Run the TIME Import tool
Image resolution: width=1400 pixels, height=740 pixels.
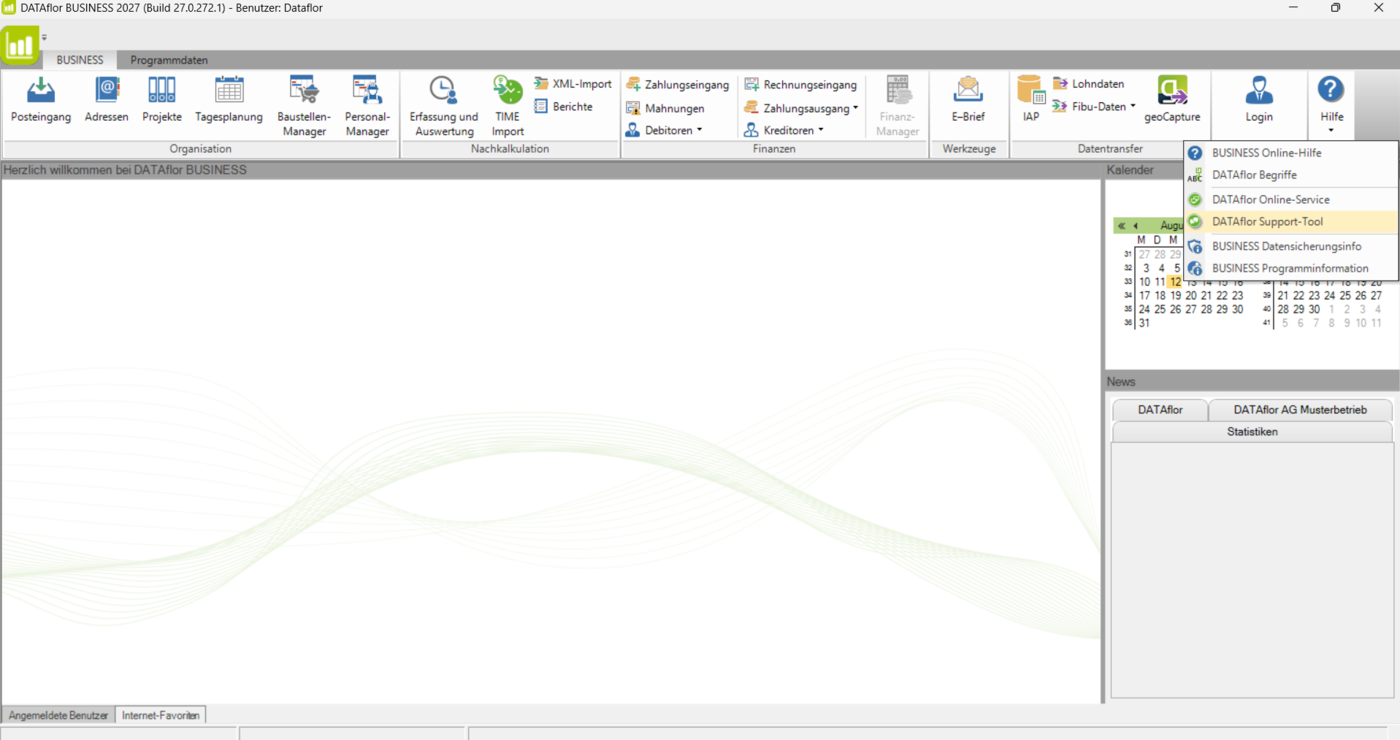(x=508, y=106)
